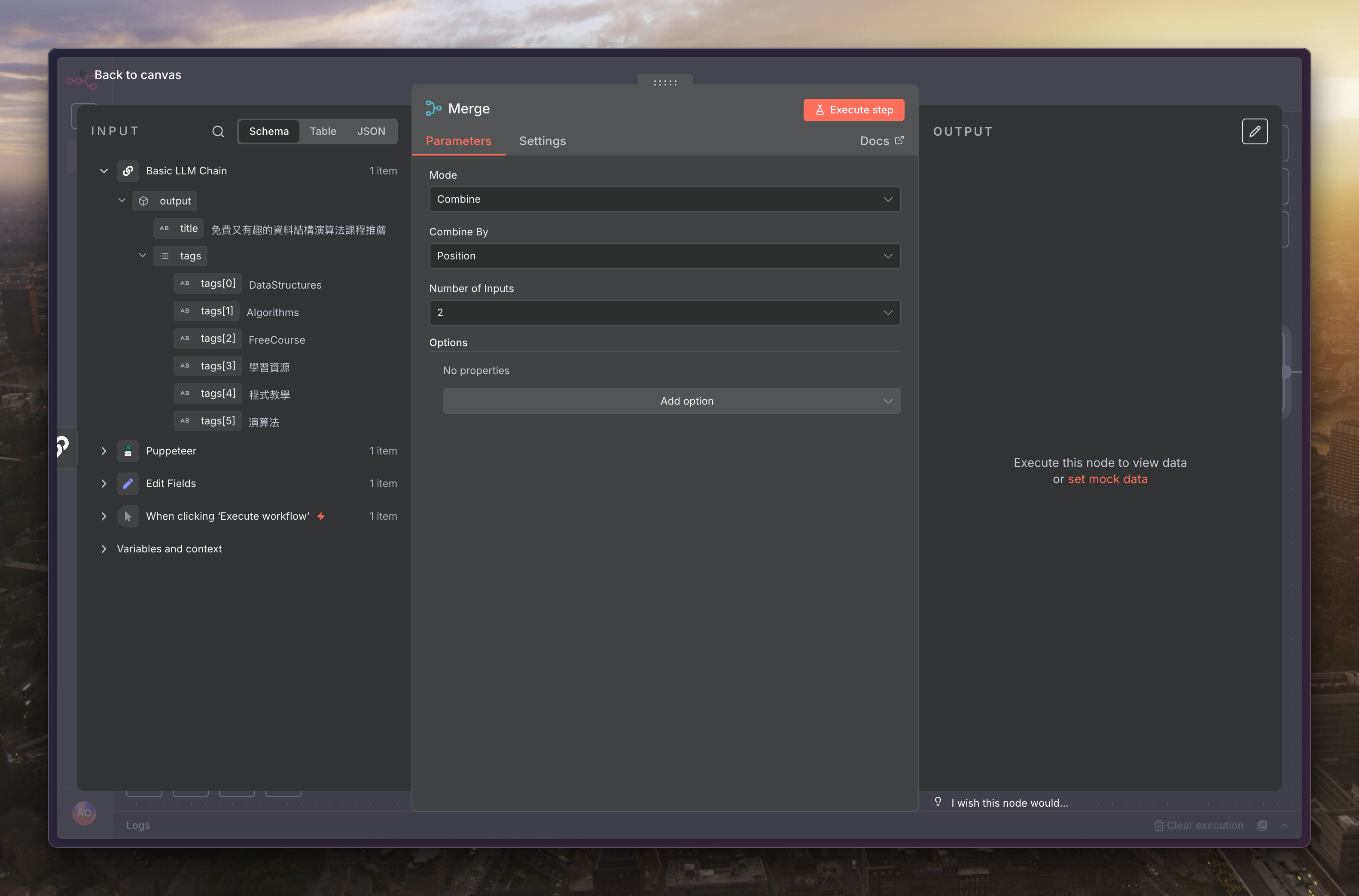This screenshot has width=1359, height=896.
Task: Click the Puppeteer node icon
Action: click(128, 451)
